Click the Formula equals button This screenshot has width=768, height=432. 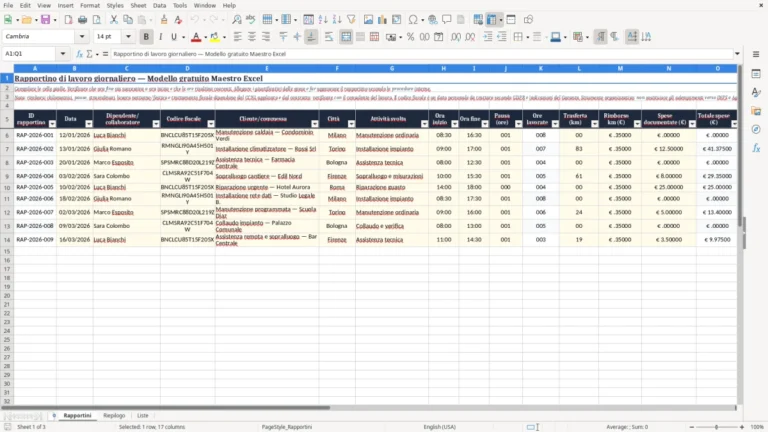click(x=105, y=54)
